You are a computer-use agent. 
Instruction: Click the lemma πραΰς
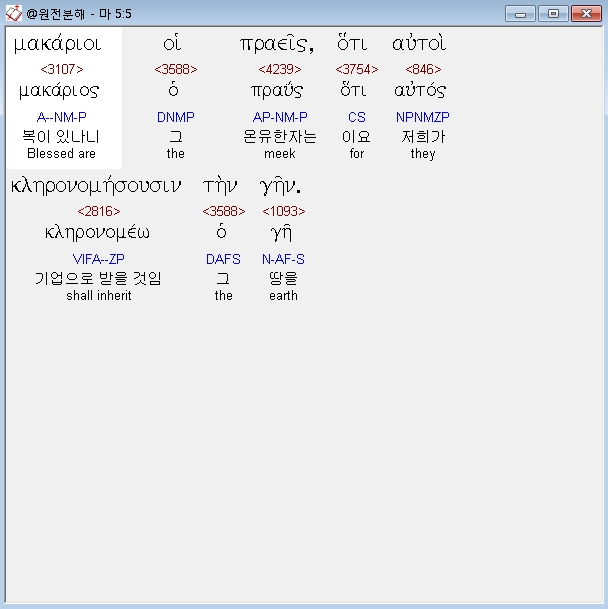[277, 91]
